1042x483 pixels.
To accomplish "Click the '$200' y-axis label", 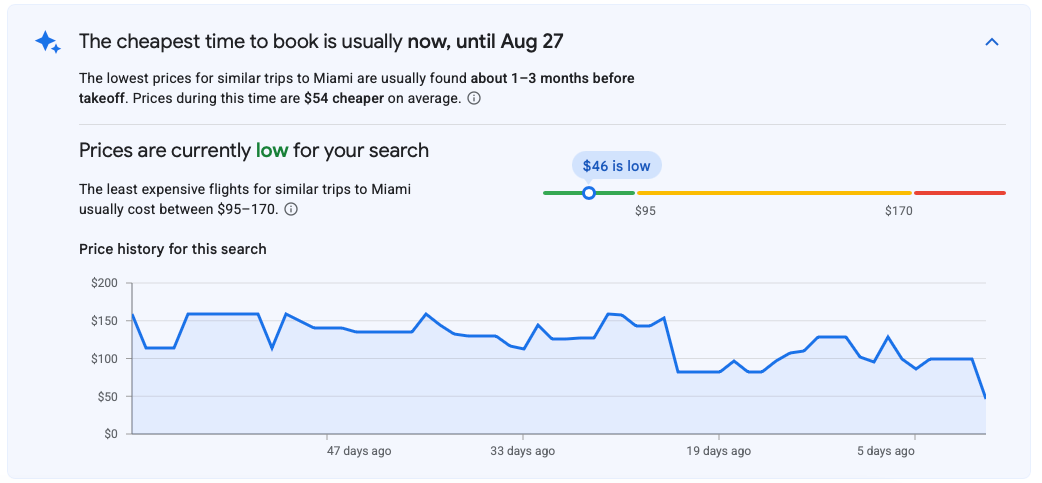I will pyautogui.click(x=104, y=284).
